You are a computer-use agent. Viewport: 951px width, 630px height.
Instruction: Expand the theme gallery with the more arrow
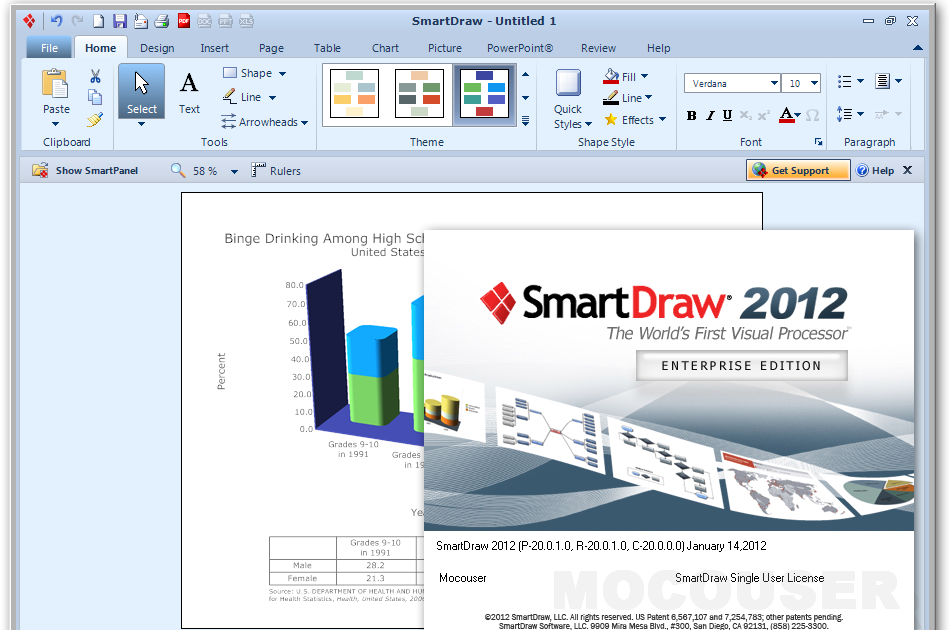click(x=525, y=121)
